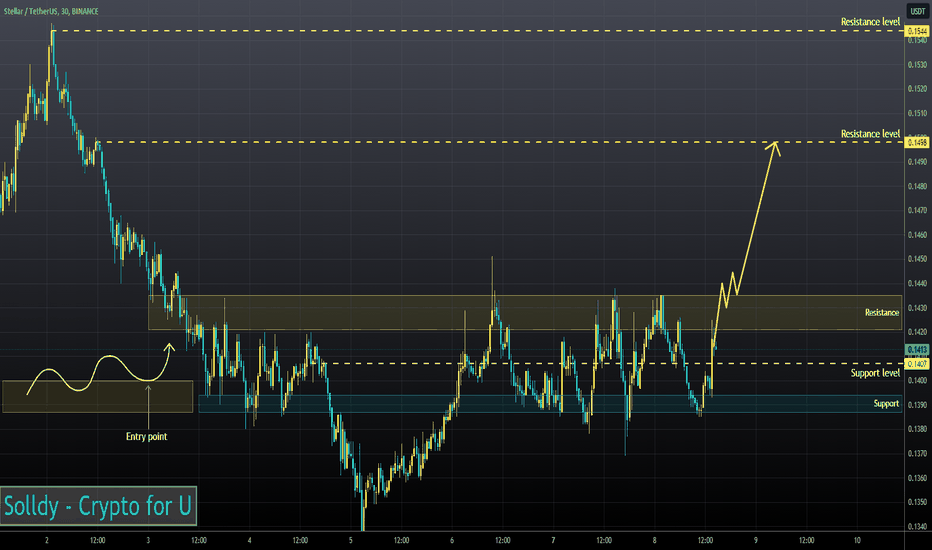Click the 0.1460 price axis value
The width and height of the screenshot is (932, 550).
pyautogui.click(x=917, y=234)
